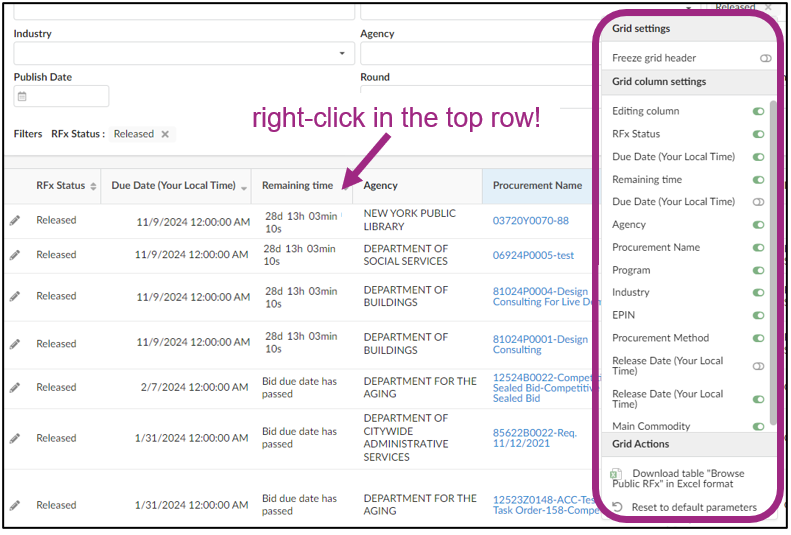791x535 pixels.
Task: Toggle the Remaining time column switch
Action: tap(758, 180)
